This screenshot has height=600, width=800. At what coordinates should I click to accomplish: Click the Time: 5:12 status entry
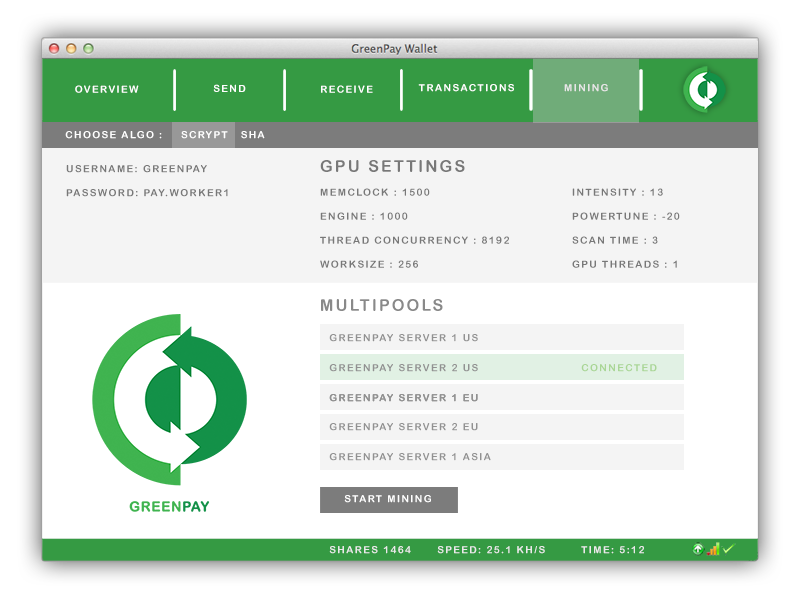coord(613,550)
